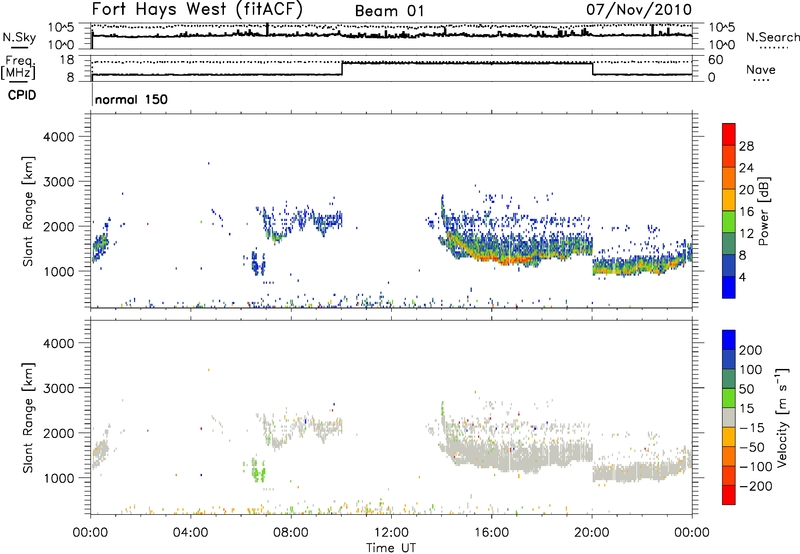Click the dark blue bottom of power color bar
The height and width of the screenshot is (554, 800).
(729, 287)
